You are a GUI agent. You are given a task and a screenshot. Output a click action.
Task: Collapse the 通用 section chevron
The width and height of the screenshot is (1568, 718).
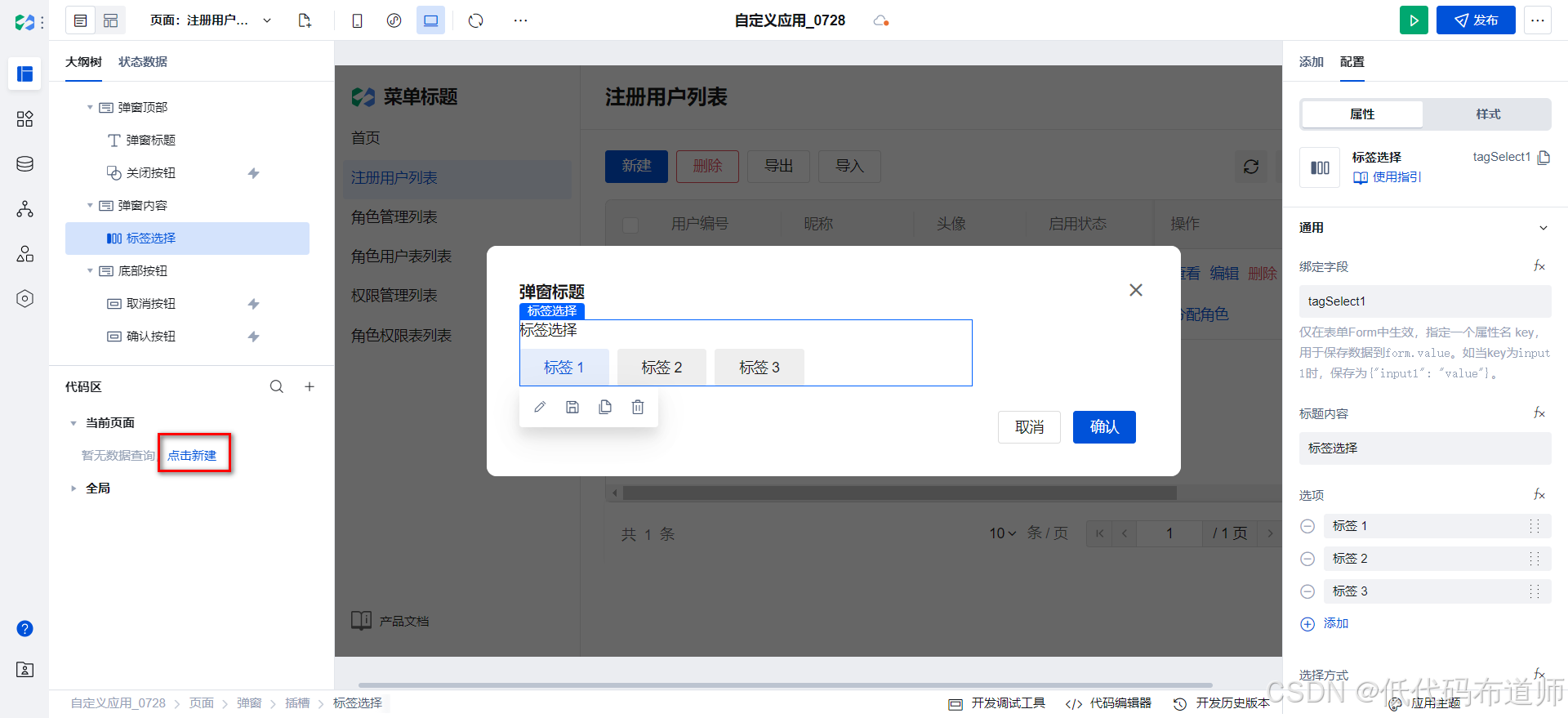pos(1543,228)
